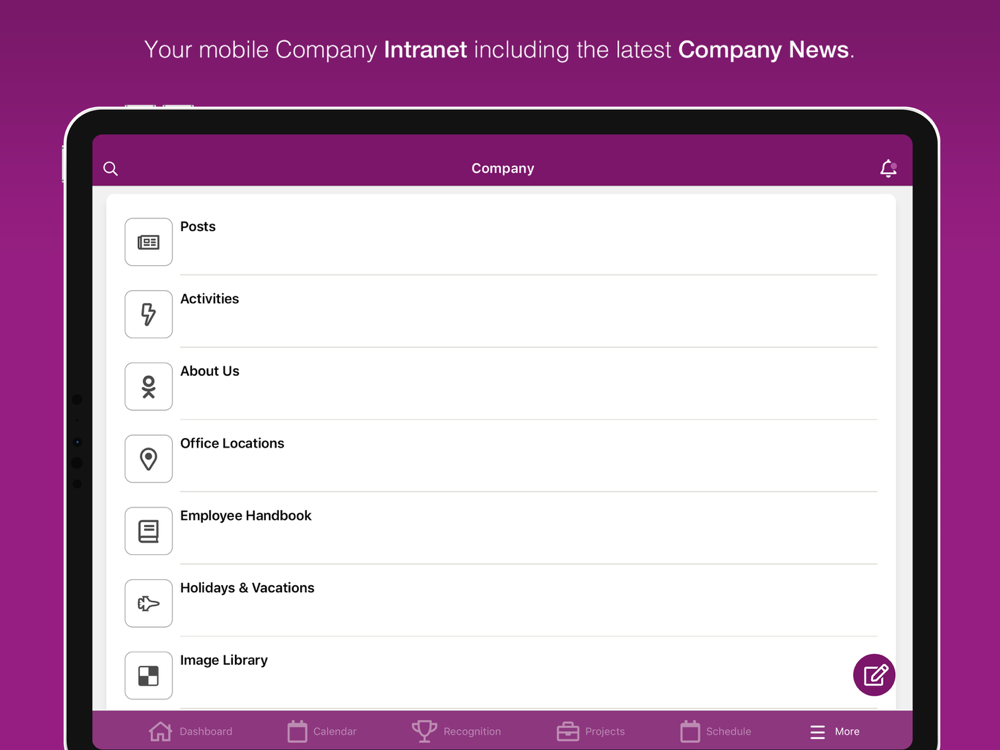Open the Posts list entry
This screenshot has width=1000, height=750.
click(501, 242)
